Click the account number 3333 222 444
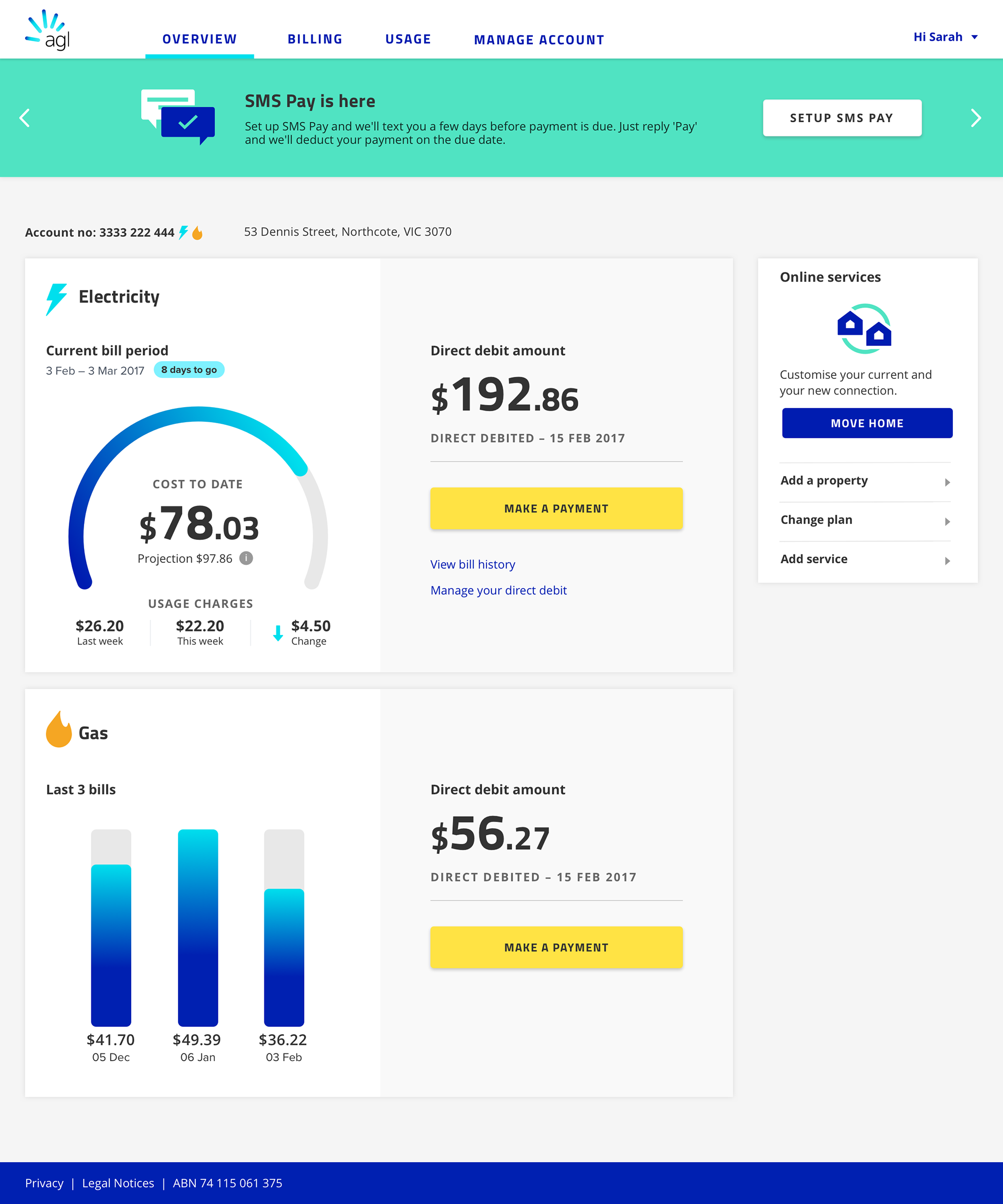 [x=137, y=232]
